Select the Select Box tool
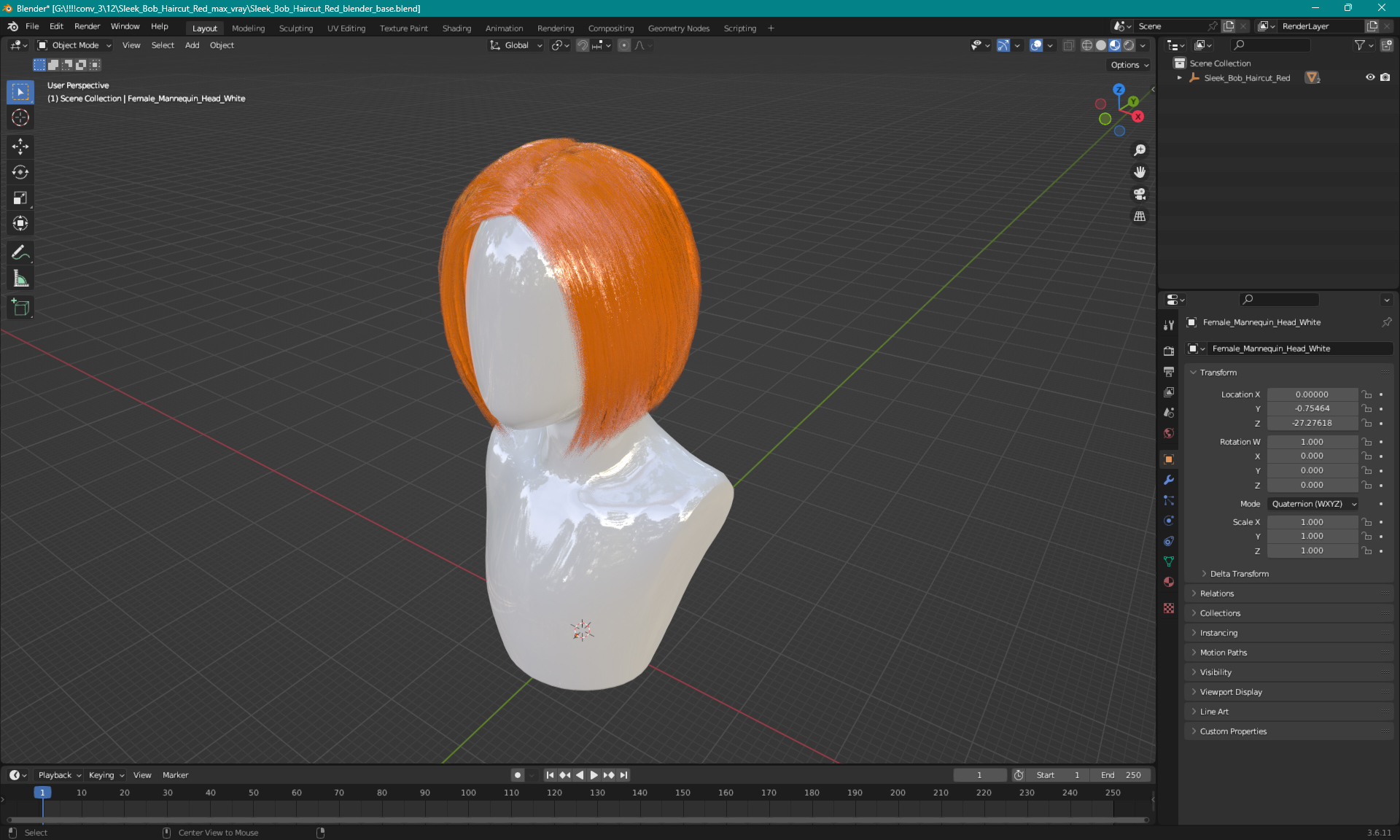1400x840 pixels. click(20, 92)
